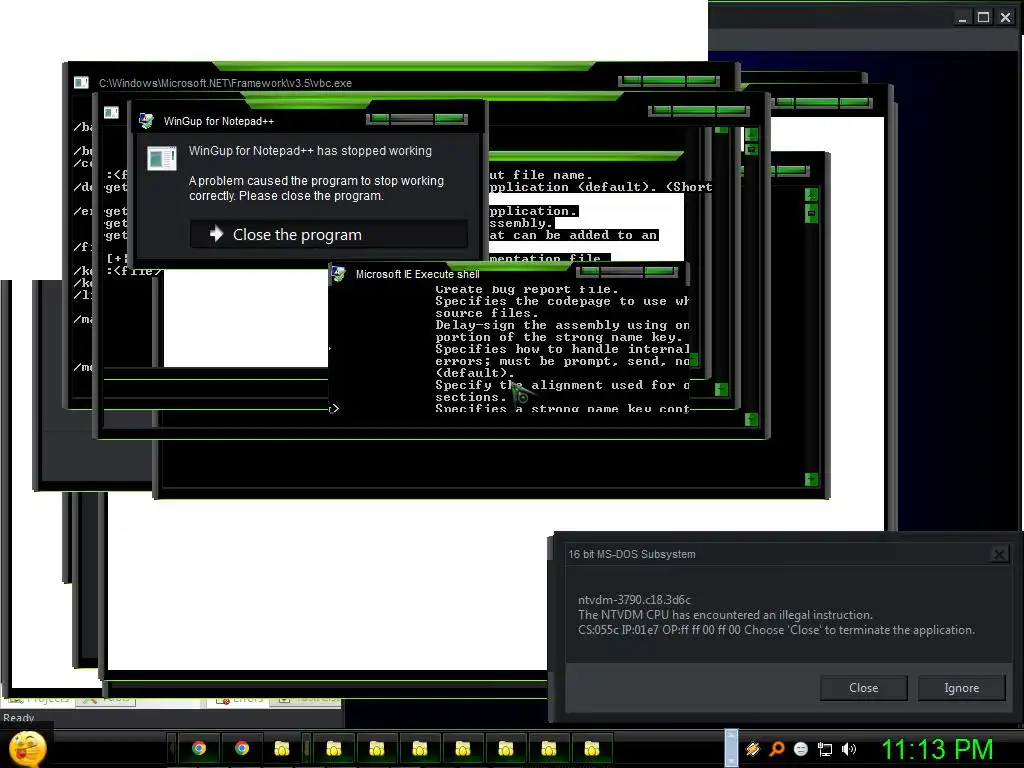Minimize the Microsoft IE Execute shell window
Image resolution: width=1024 pixels, height=768 pixels.
(590, 271)
